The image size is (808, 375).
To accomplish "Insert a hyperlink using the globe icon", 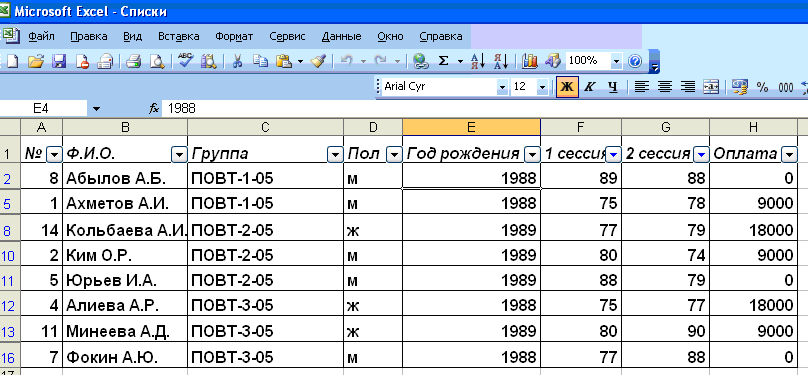I will (x=420, y=62).
